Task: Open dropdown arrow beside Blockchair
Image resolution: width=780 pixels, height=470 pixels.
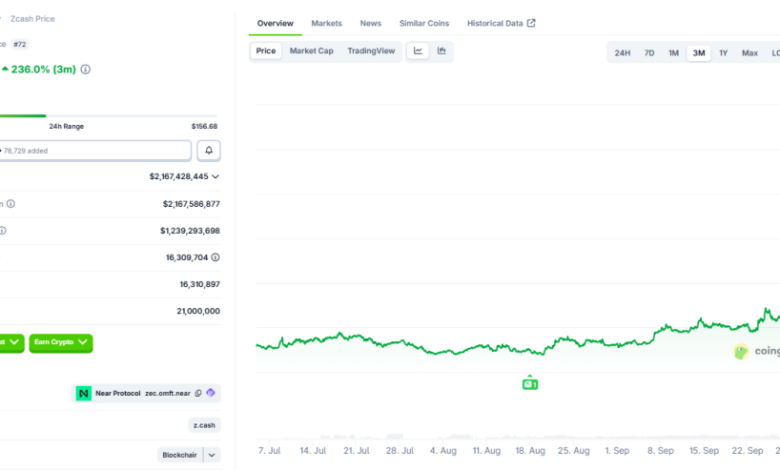Action: (211, 455)
